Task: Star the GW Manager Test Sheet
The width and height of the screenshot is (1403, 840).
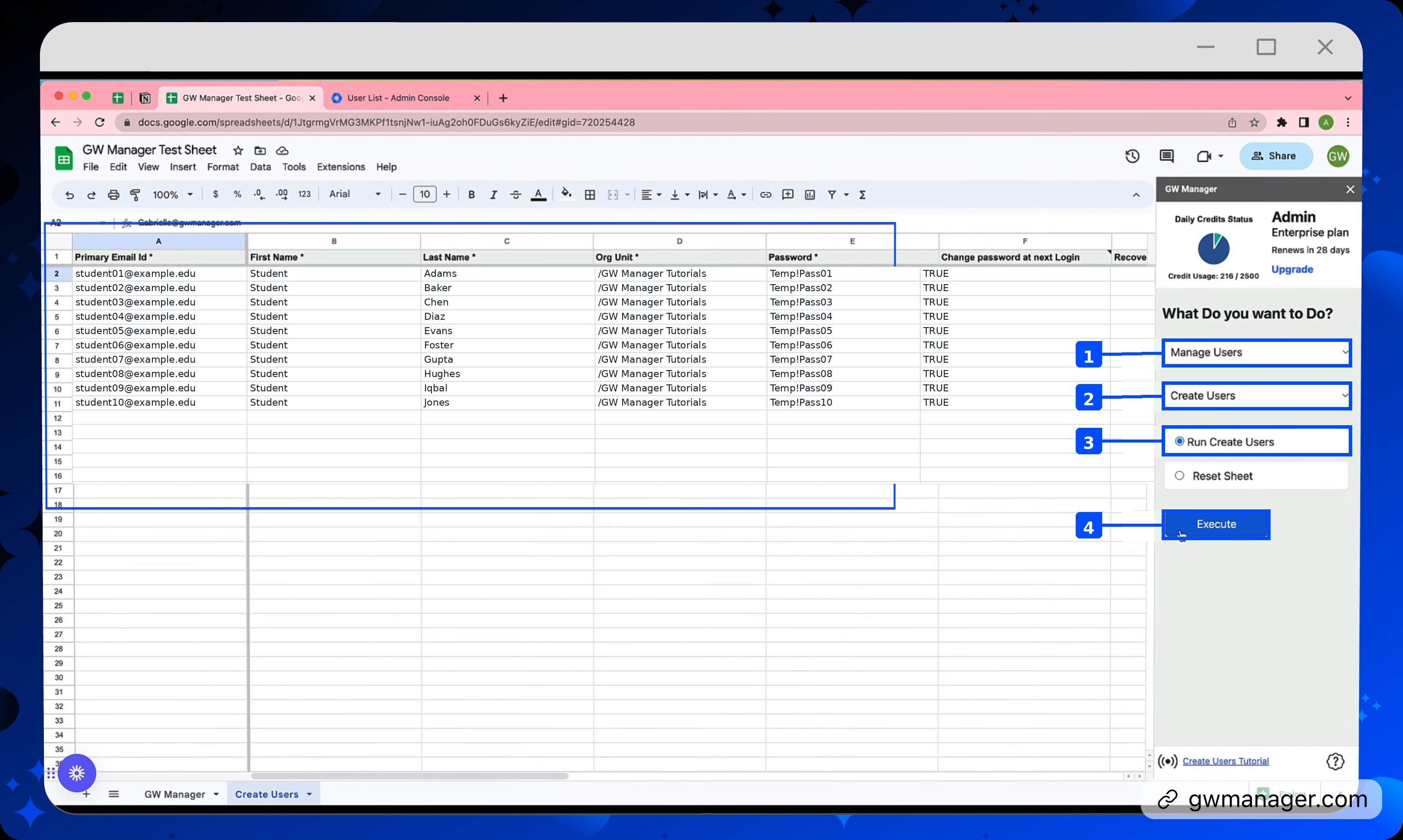Action: pos(238,151)
